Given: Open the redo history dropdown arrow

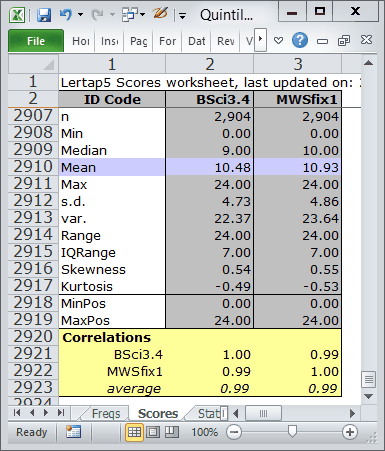Looking at the screenshot, I should [112, 15].
